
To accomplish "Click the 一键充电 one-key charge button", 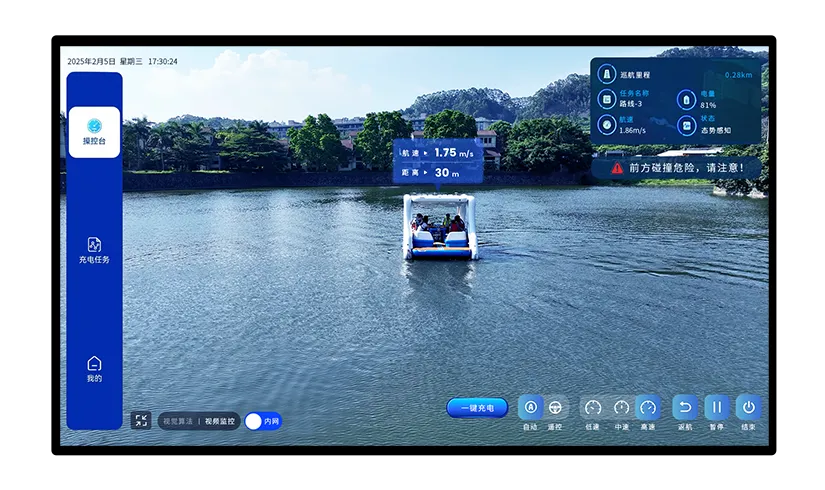I will click(477, 408).
